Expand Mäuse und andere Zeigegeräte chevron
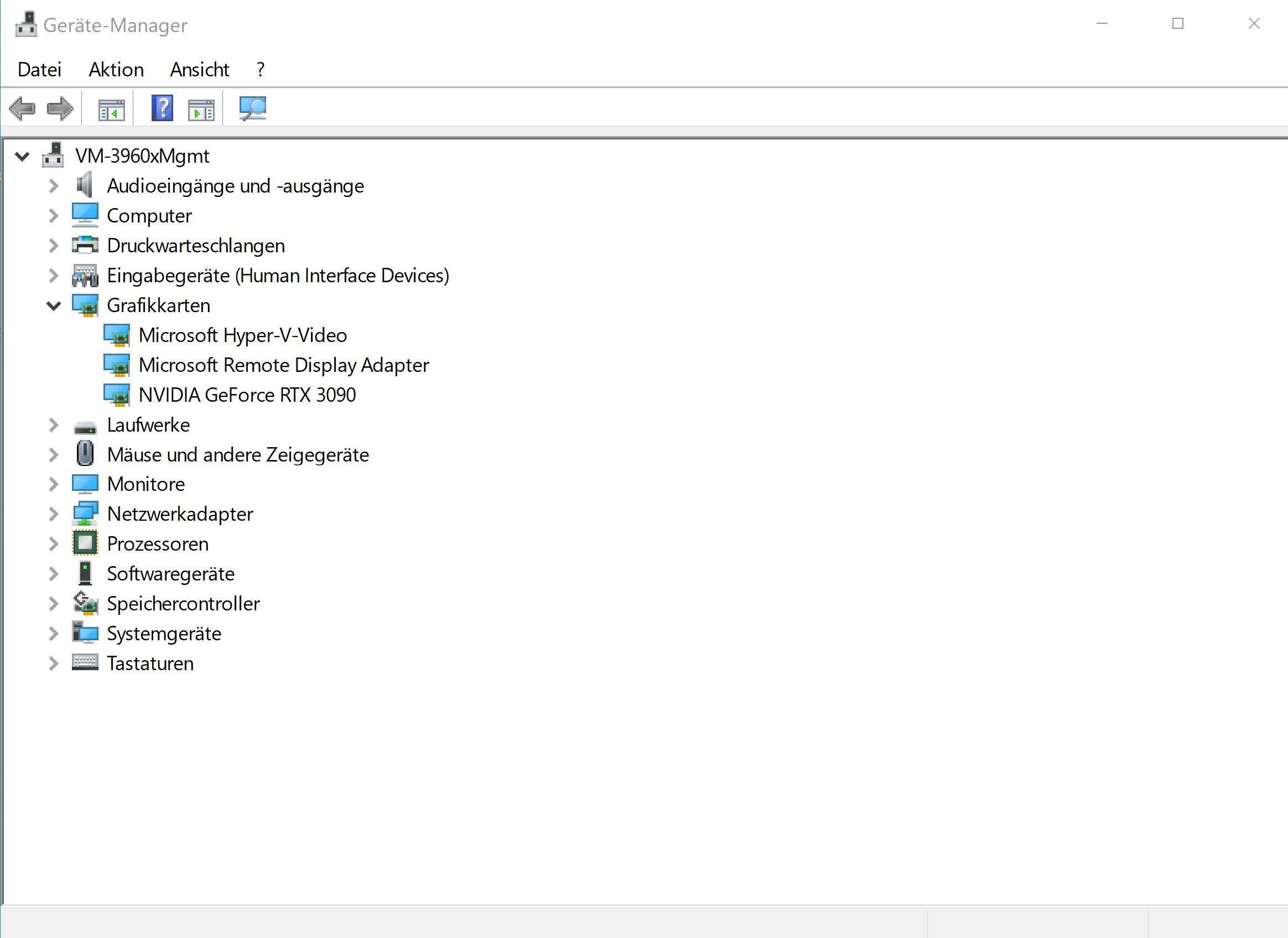Image resolution: width=1288 pixels, height=938 pixels. [53, 454]
